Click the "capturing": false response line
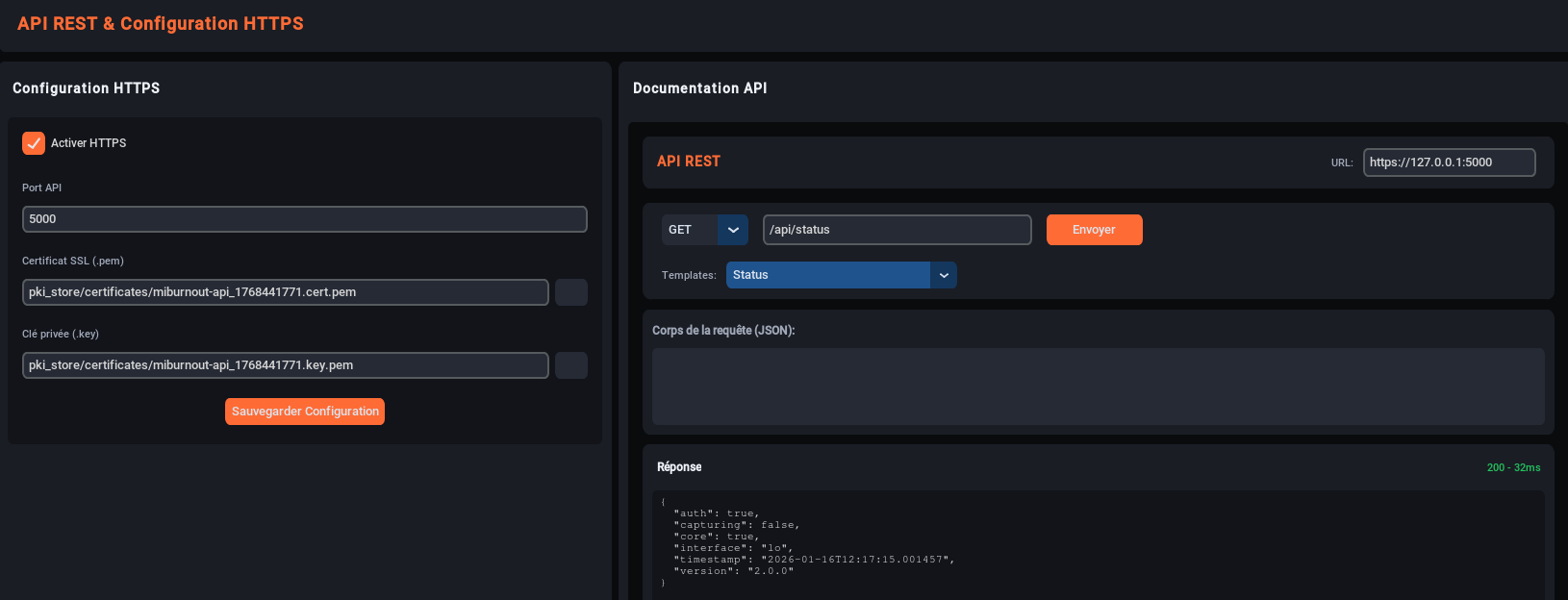Viewport: 1568px width, 600px height. 737,525
